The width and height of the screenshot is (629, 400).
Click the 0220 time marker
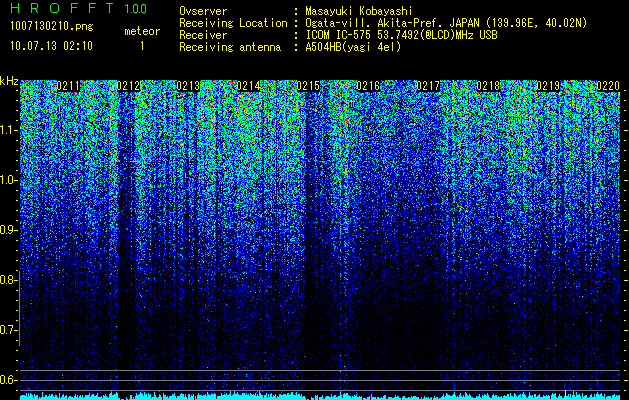[x=608, y=86]
